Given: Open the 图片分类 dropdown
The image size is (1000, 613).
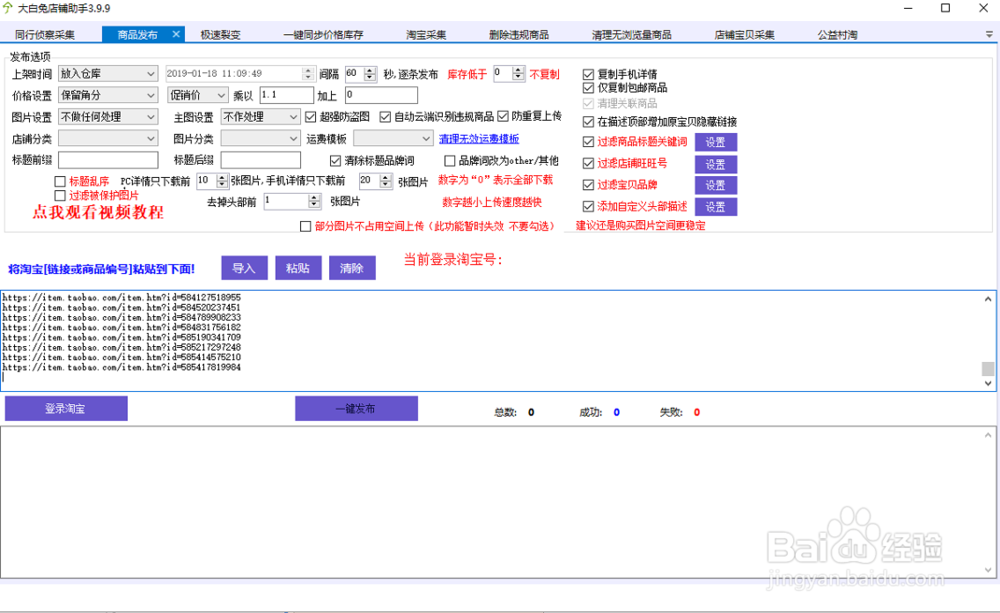Looking at the screenshot, I should [x=260, y=138].
